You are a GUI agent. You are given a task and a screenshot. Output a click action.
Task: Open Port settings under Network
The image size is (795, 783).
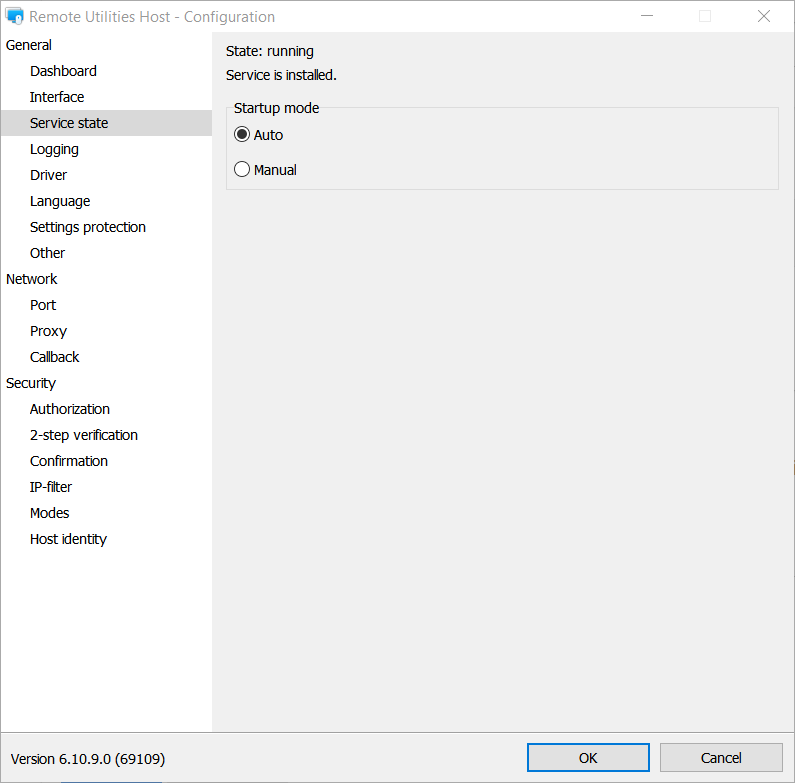tap(43, 305)
